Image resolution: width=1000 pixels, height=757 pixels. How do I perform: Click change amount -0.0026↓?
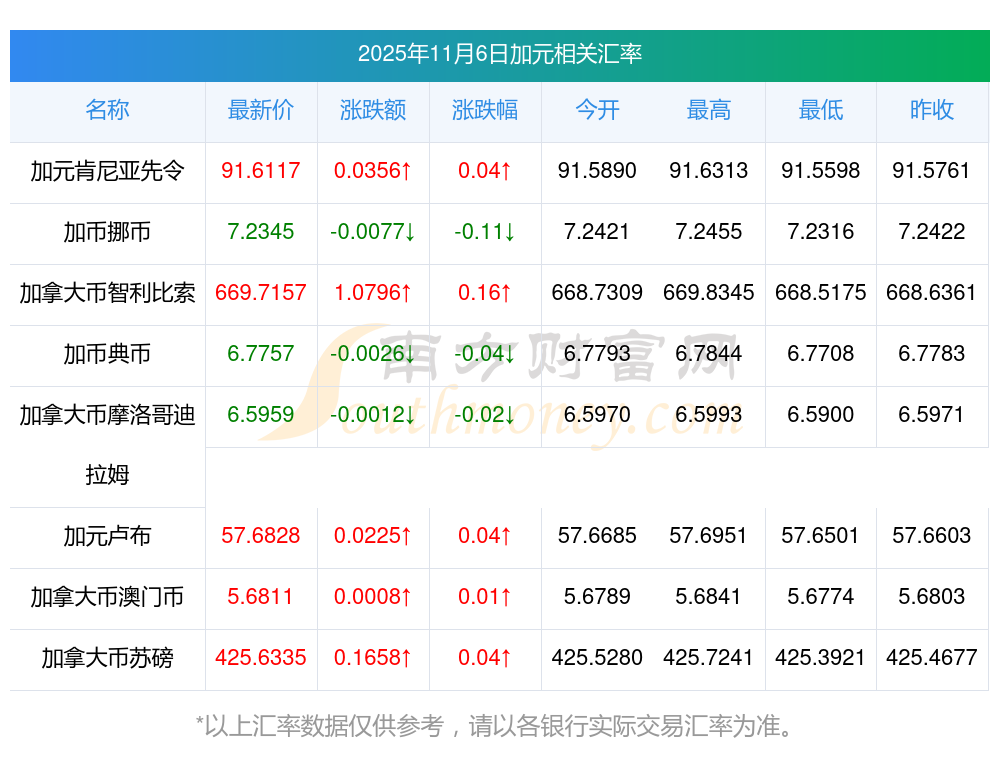coord(372,353)
